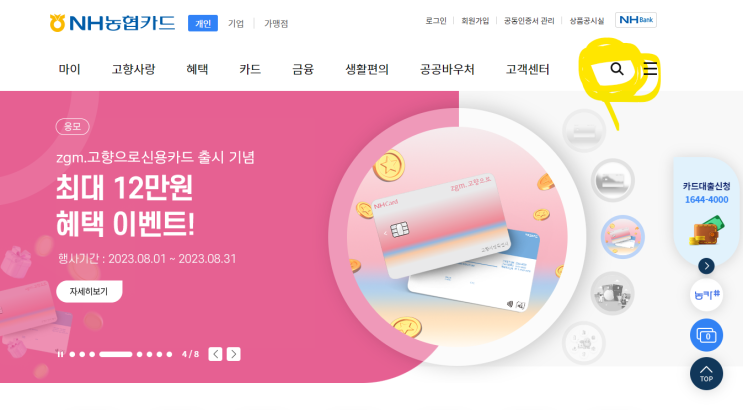This screenshot has width=743, height=410.
Task: Select 개인 customer type tab
Action: pos(203,23)
